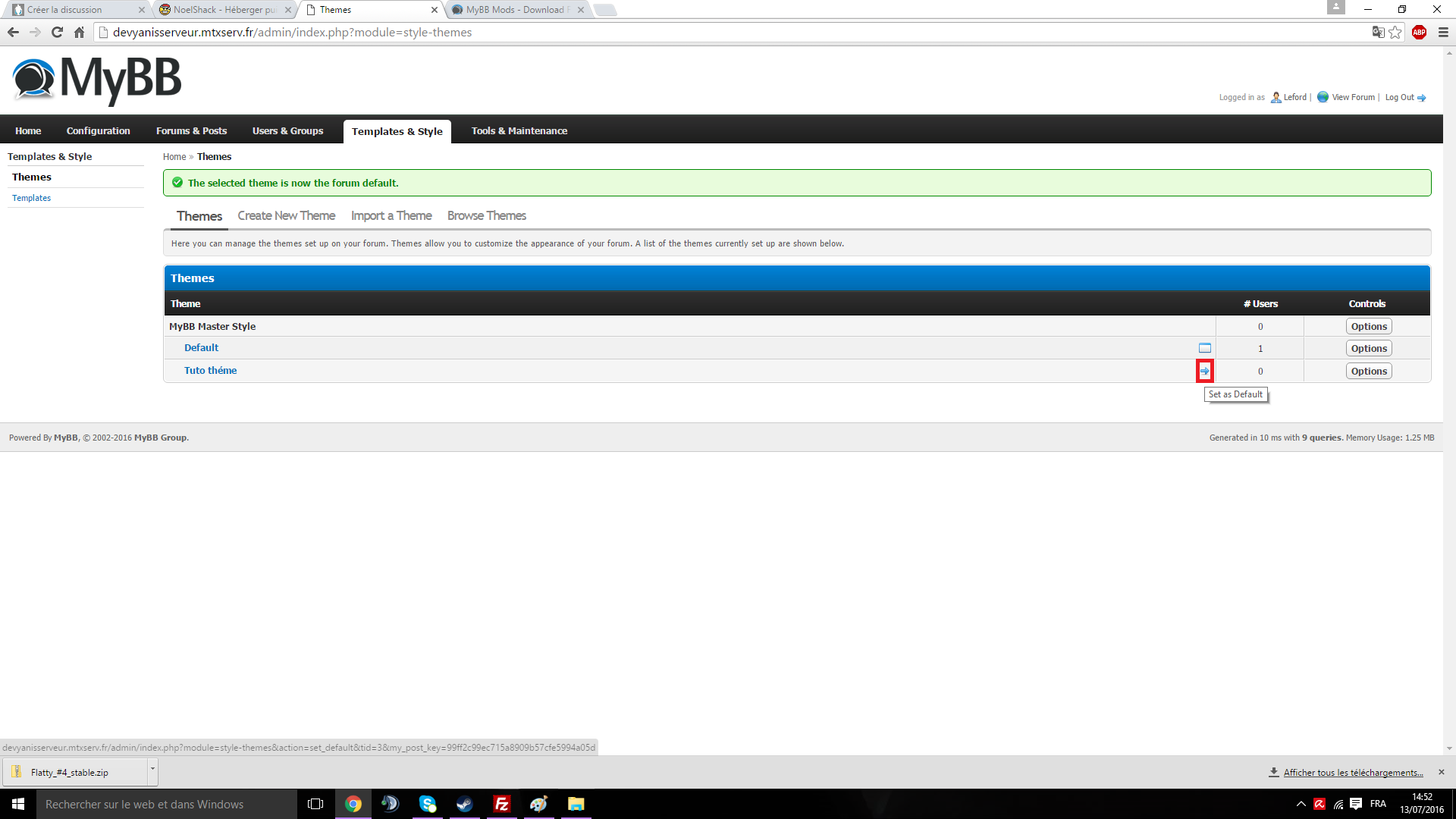Image resolution: width=1456 pixels, height=819 pixels.
Task: Click Afficher tous les téléchargements link
Action: click(1353, 773)
